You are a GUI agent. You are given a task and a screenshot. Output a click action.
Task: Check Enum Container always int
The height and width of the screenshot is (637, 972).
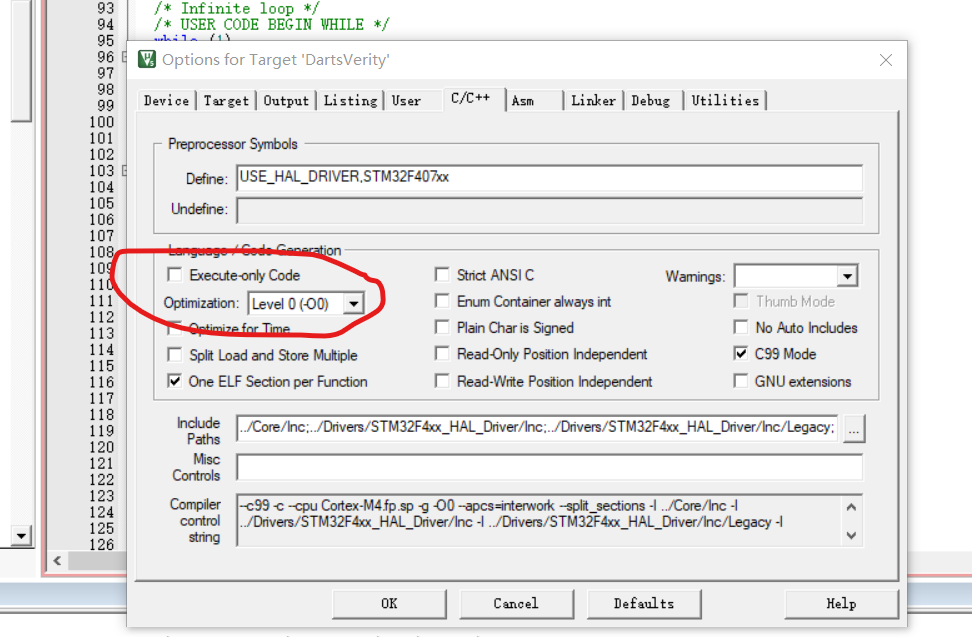click(442, 301)
